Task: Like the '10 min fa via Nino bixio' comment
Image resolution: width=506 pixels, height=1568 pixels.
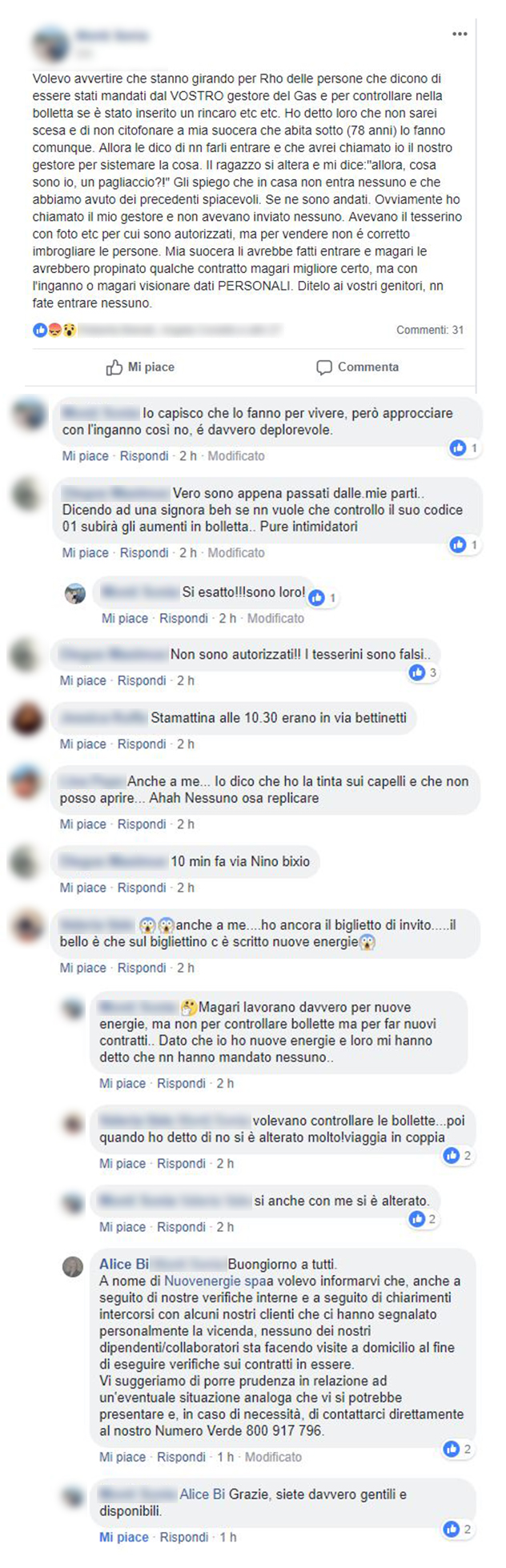Action: 83,888
